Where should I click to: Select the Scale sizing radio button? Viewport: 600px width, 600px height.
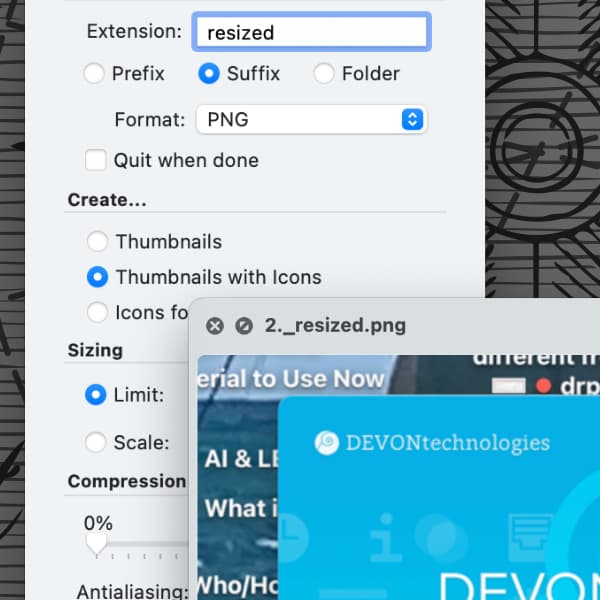[96, 442]
